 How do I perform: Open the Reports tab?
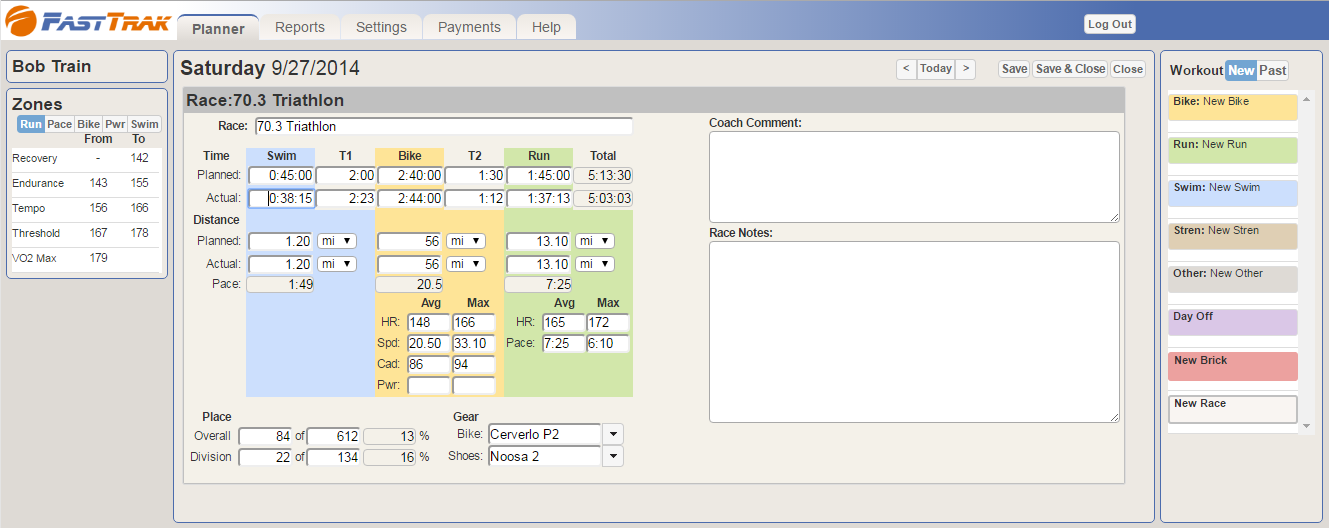(x=299, y=27)
